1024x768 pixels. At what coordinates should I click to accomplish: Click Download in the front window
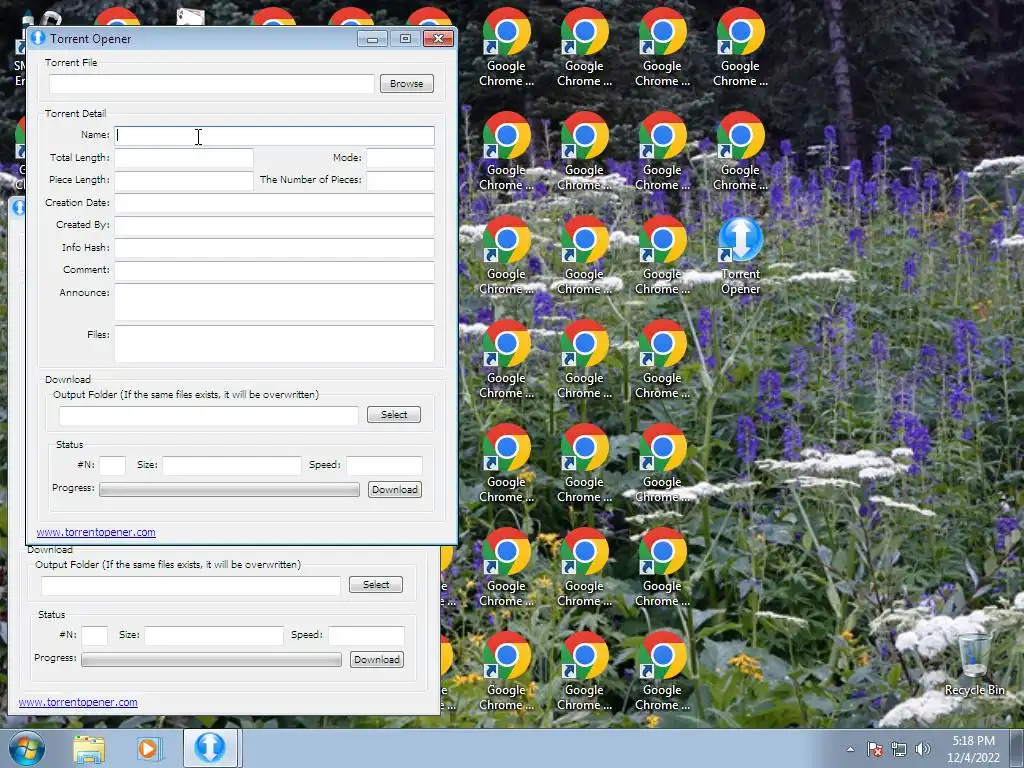click(395, 490)
